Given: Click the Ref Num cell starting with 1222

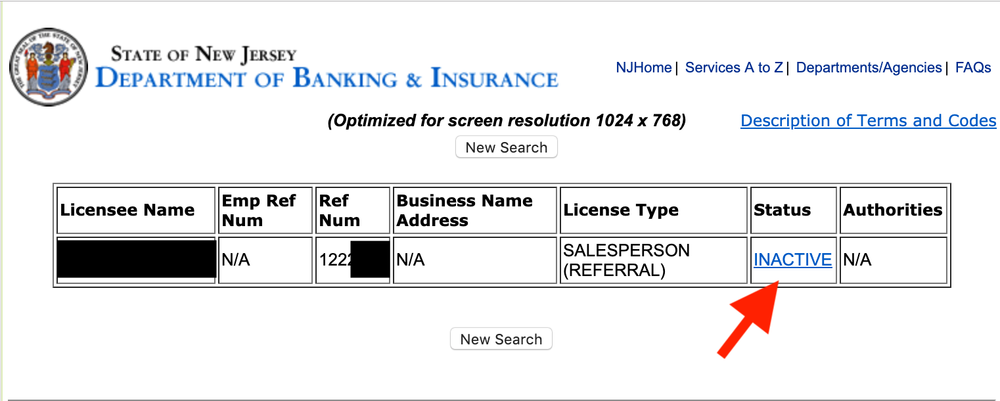Looking at the screenshot, I should [x=334, y=260].
